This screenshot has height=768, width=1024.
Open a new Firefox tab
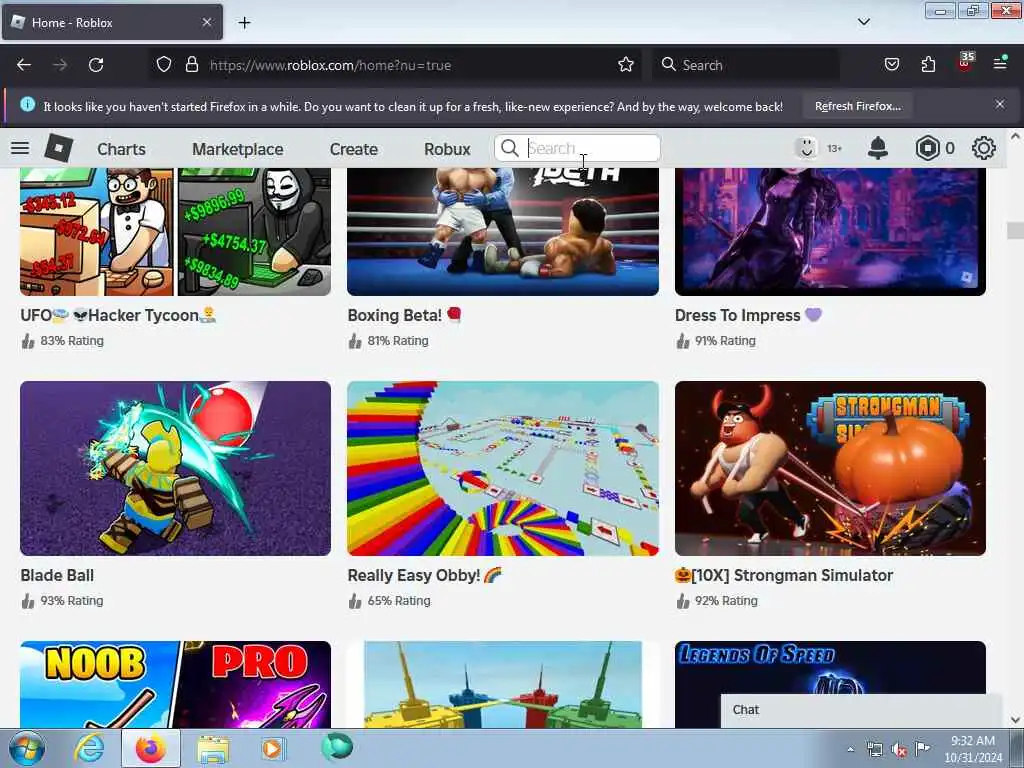pyautogui.click(x=244, y=23)
